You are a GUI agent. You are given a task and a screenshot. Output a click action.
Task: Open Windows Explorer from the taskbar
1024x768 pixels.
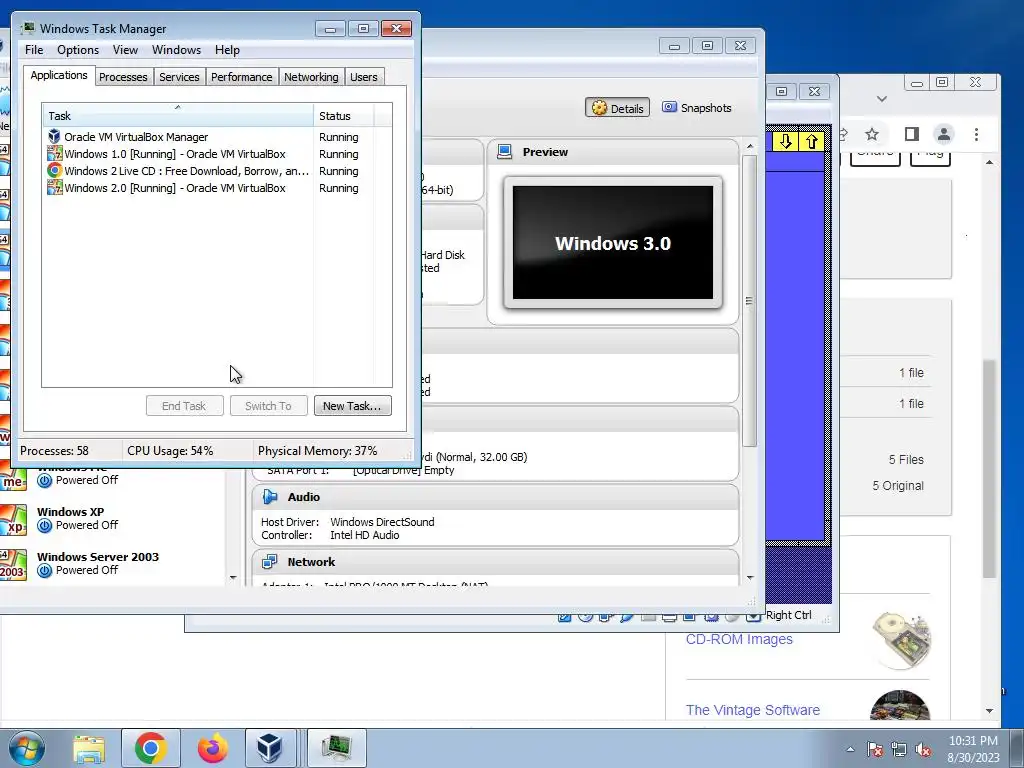click(89, 748)
